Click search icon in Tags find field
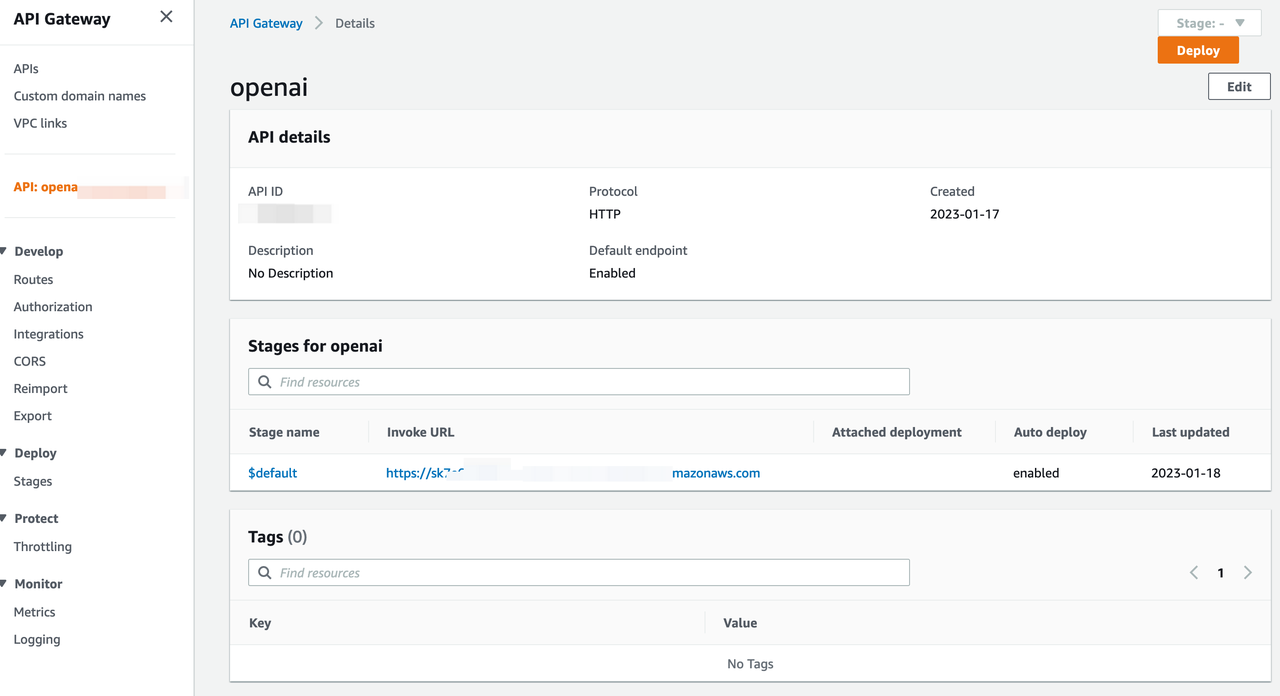 click(x=265, y=573)
